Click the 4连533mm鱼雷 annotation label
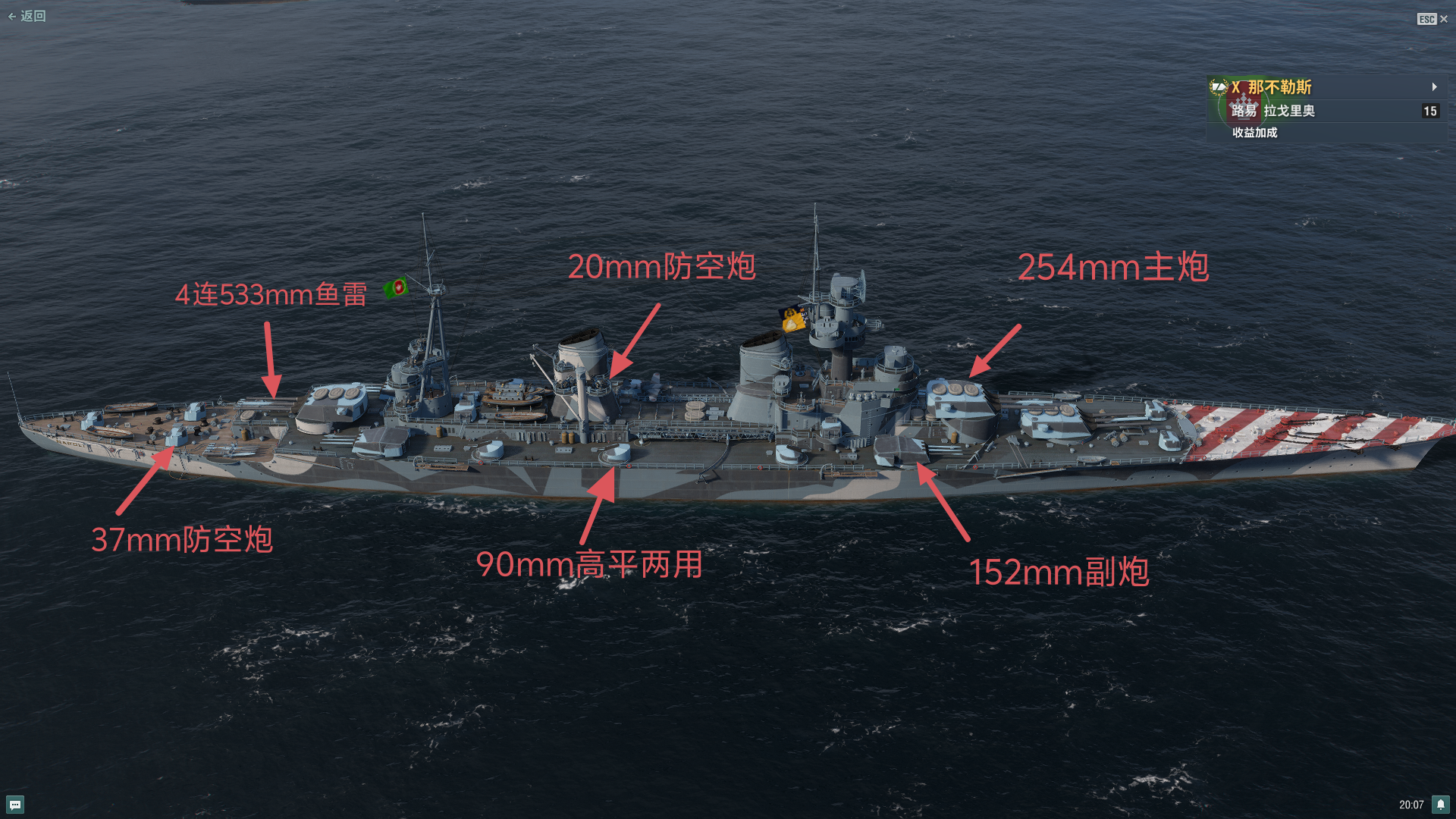Viewport: 1456px width, 819px height. [271, 294]
